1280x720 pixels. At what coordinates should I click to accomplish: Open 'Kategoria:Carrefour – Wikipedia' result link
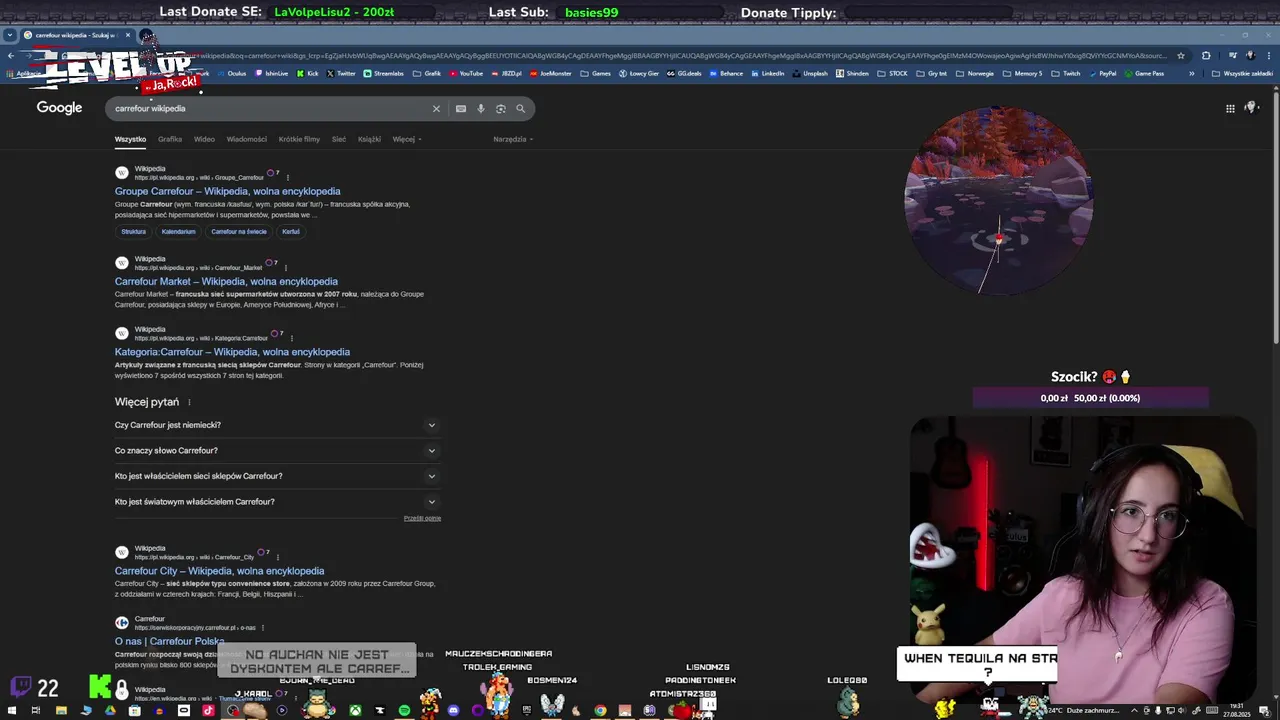[232, 352]
